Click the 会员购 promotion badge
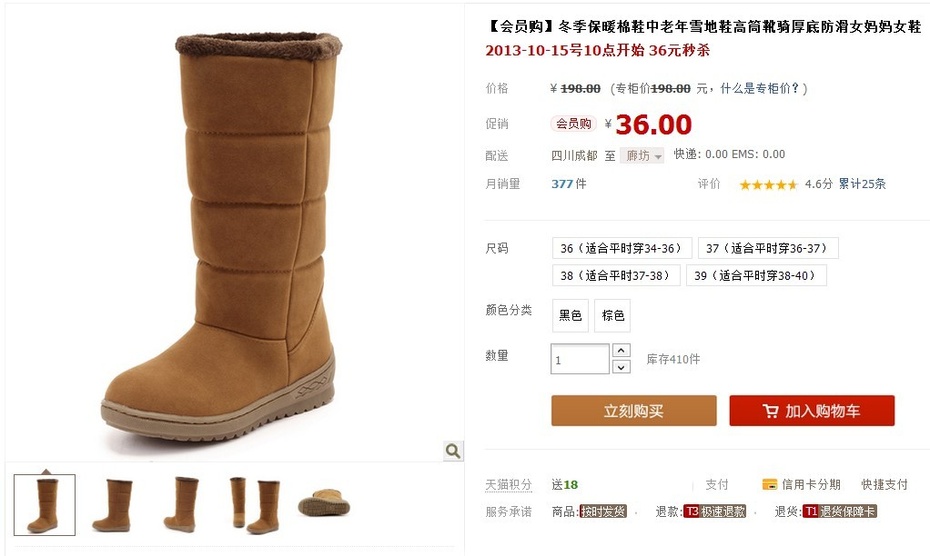Image resolution: width=930 pixels, height=556 pixels. [573, 123]
